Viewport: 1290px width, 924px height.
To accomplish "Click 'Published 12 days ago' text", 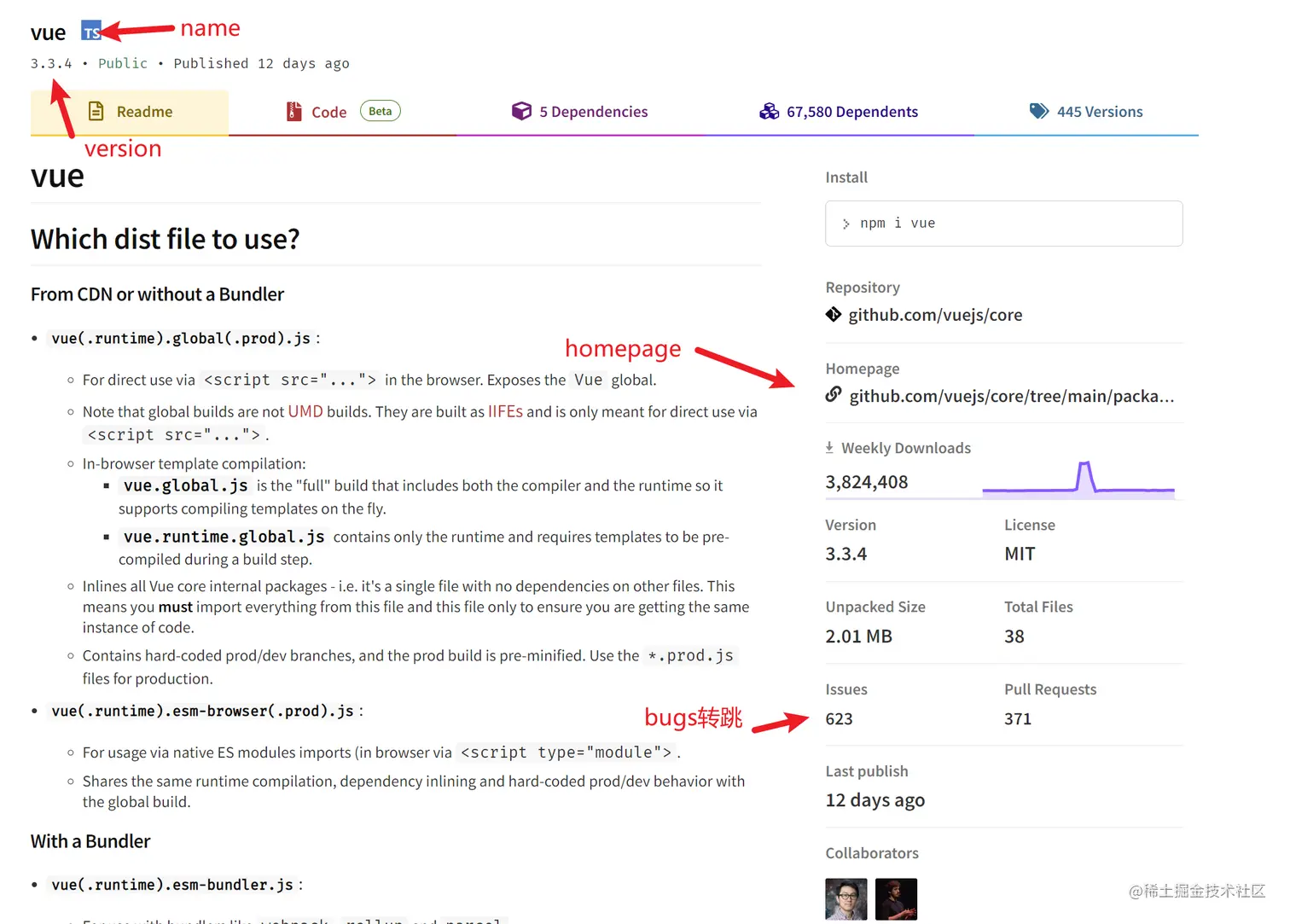I will click(261, 63).
